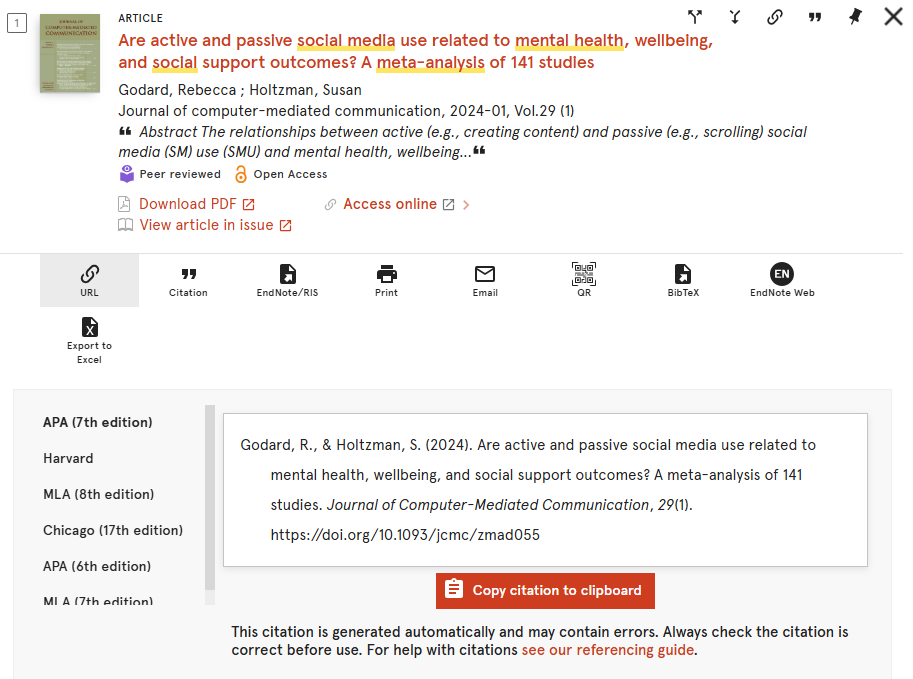Send citation to EndNote Web
Viewport: 913px width, 679px height.
pyautogui.click(x=782, y=281)
